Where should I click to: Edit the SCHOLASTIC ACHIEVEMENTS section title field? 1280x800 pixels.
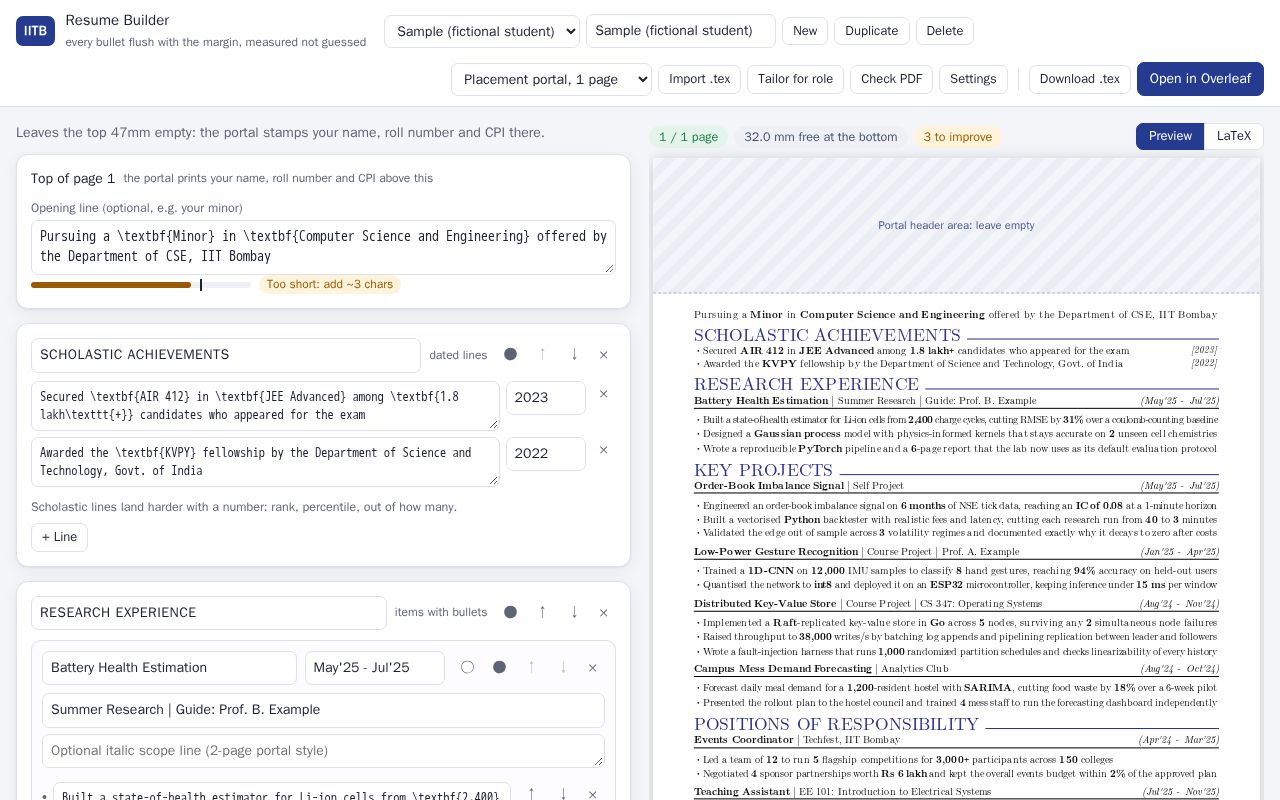(x=226, y=355)
